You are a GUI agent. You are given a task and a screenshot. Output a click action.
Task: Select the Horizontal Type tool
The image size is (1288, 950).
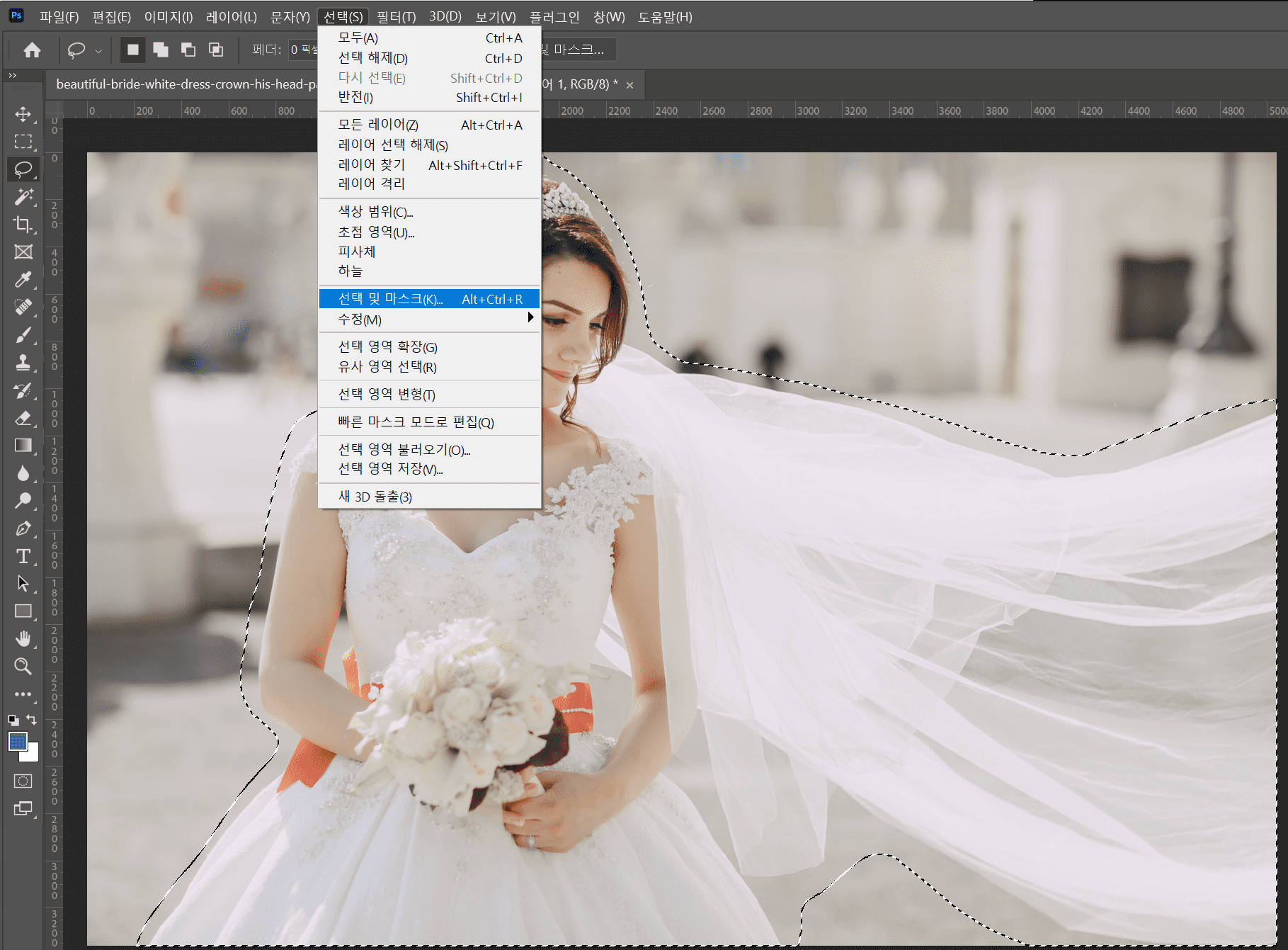tap(23, 556)
